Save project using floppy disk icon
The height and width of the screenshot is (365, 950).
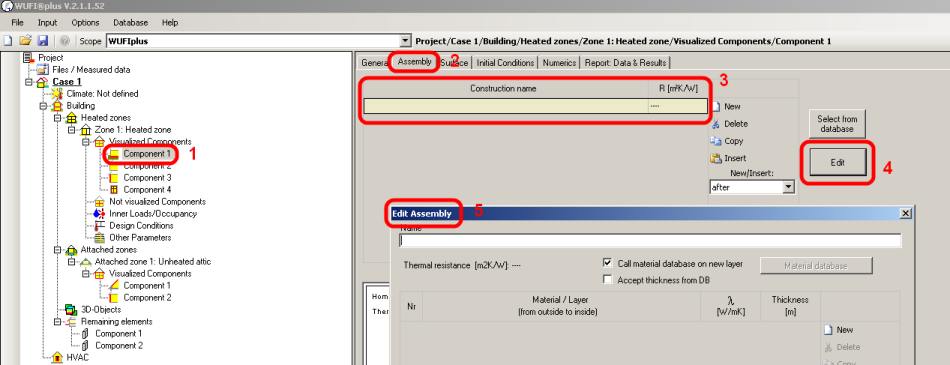(42, 41)
